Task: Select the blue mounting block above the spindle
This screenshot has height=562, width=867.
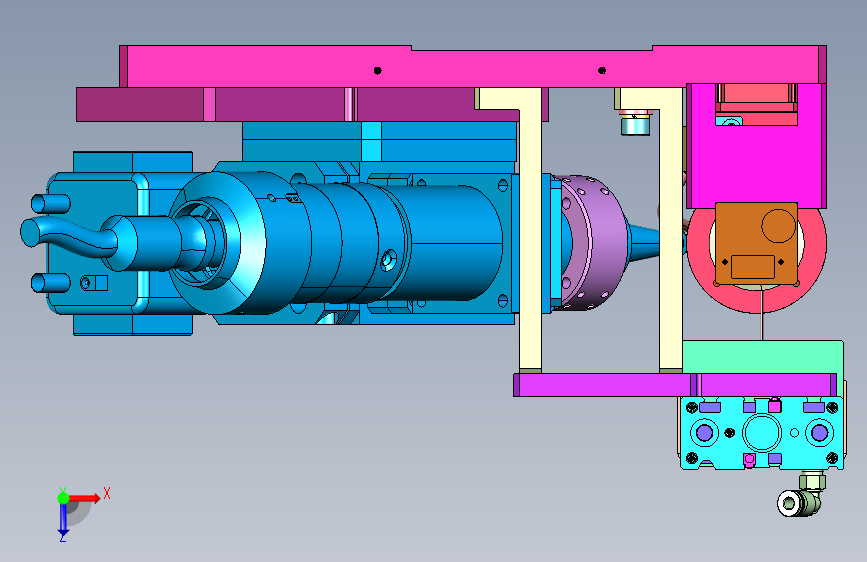Action: point(379,142)
